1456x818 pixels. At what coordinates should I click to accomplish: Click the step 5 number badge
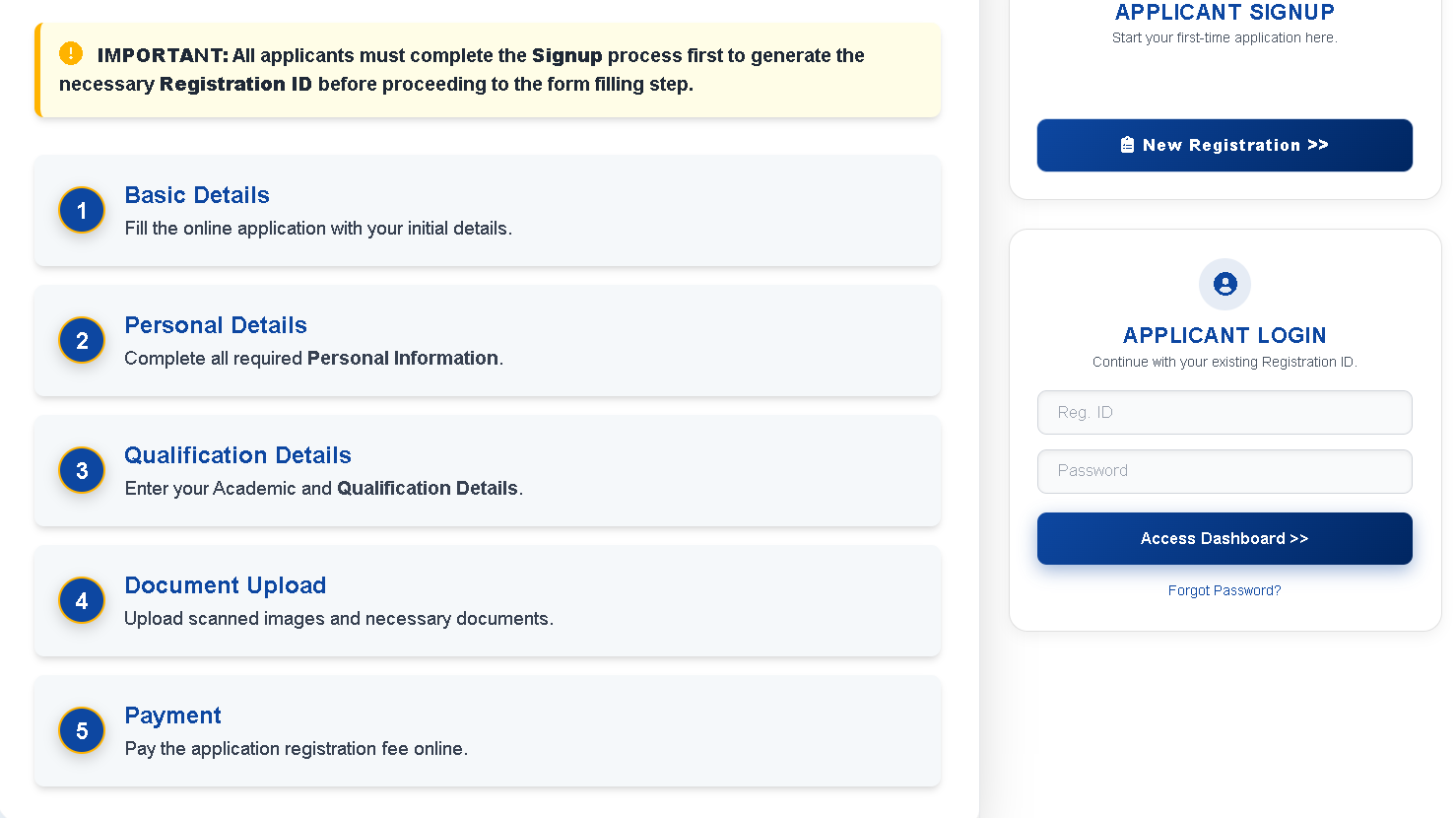(x=82, y=731)
